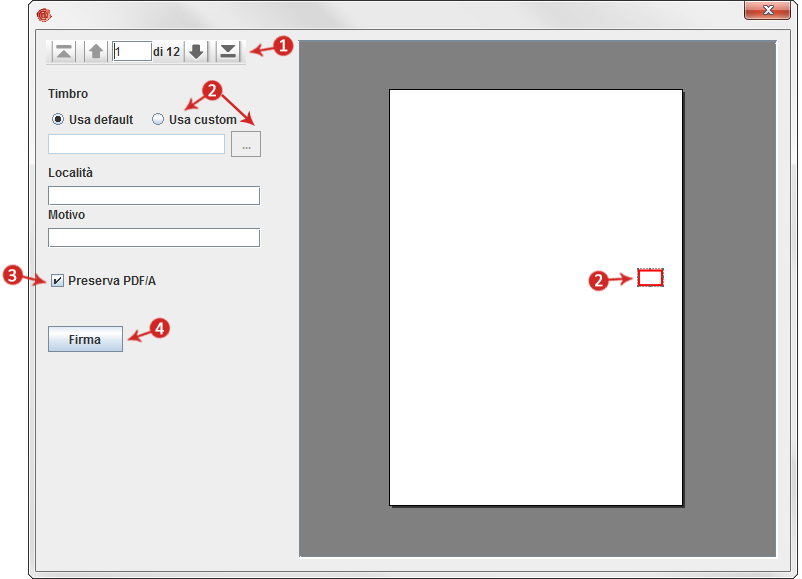Image resolution: width=802 pixels, height=579 pixels.
Task: Jump to the last page of the document
Action: coord(229,51)
